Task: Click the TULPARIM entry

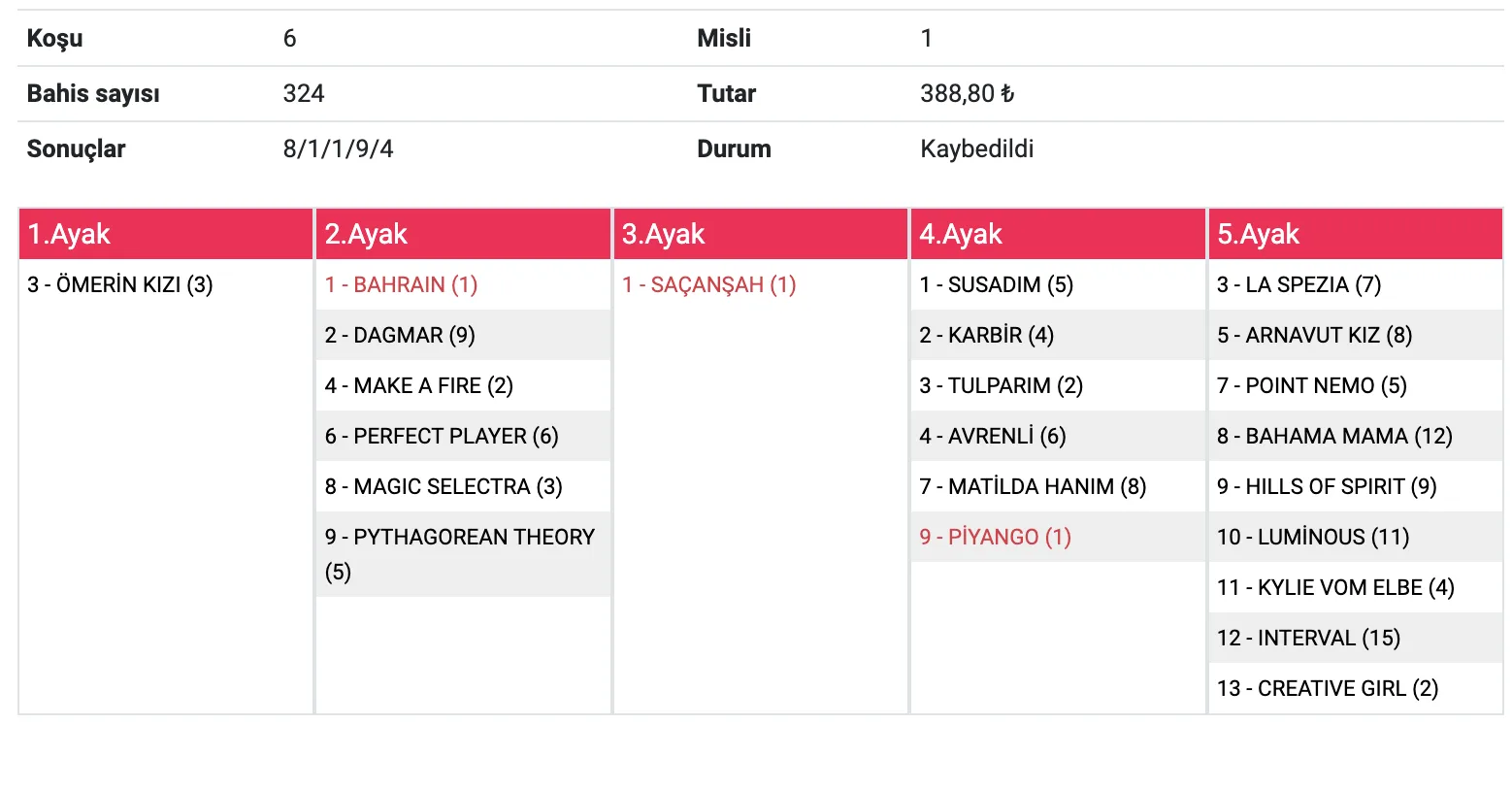Action: [1001, 385]
